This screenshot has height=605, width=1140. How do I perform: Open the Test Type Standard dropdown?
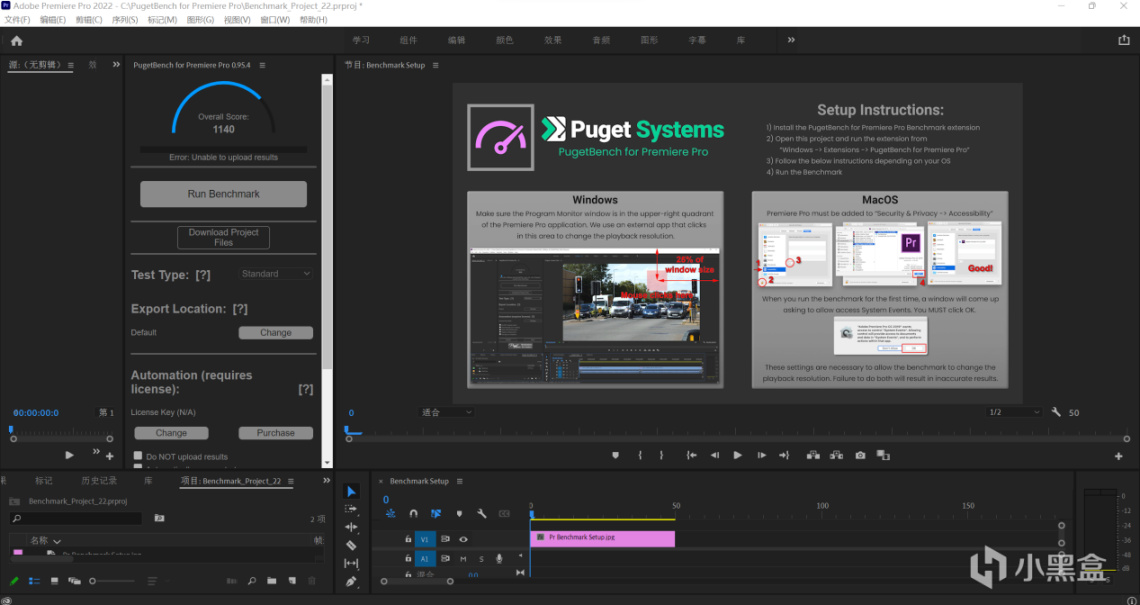click(x=277, y=273)
